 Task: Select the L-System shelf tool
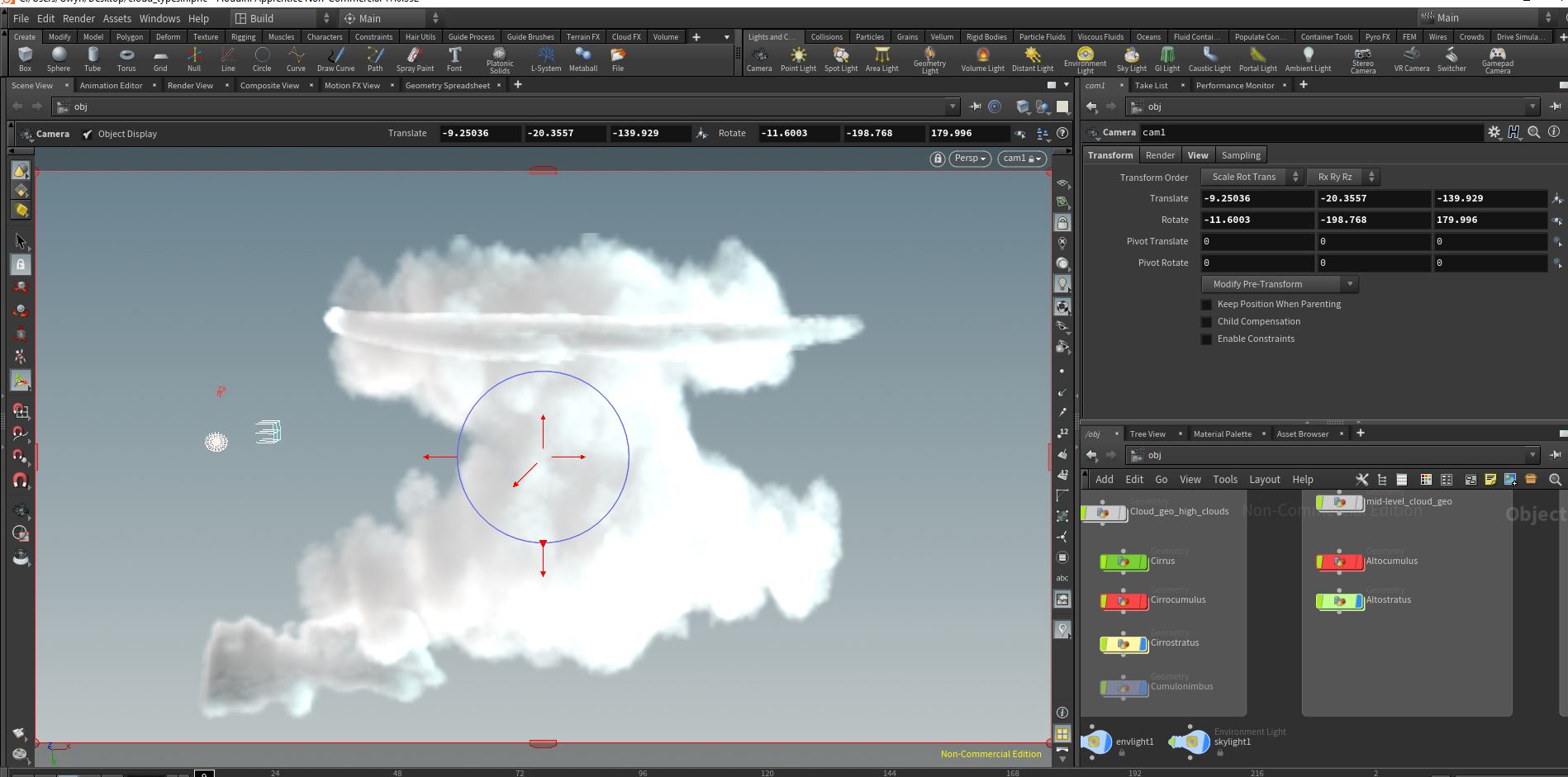[545, 58]
